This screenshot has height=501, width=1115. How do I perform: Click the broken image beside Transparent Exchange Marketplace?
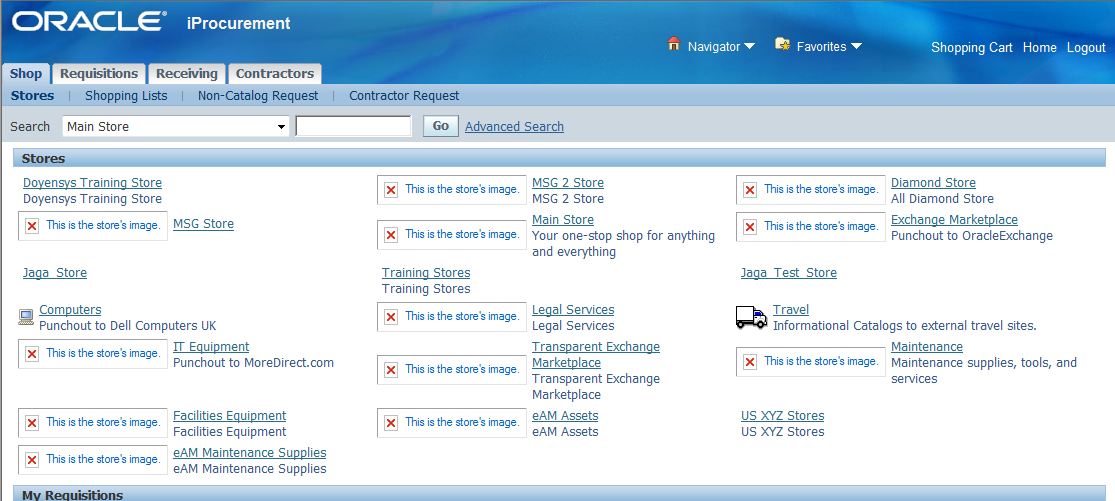point(452,370)
